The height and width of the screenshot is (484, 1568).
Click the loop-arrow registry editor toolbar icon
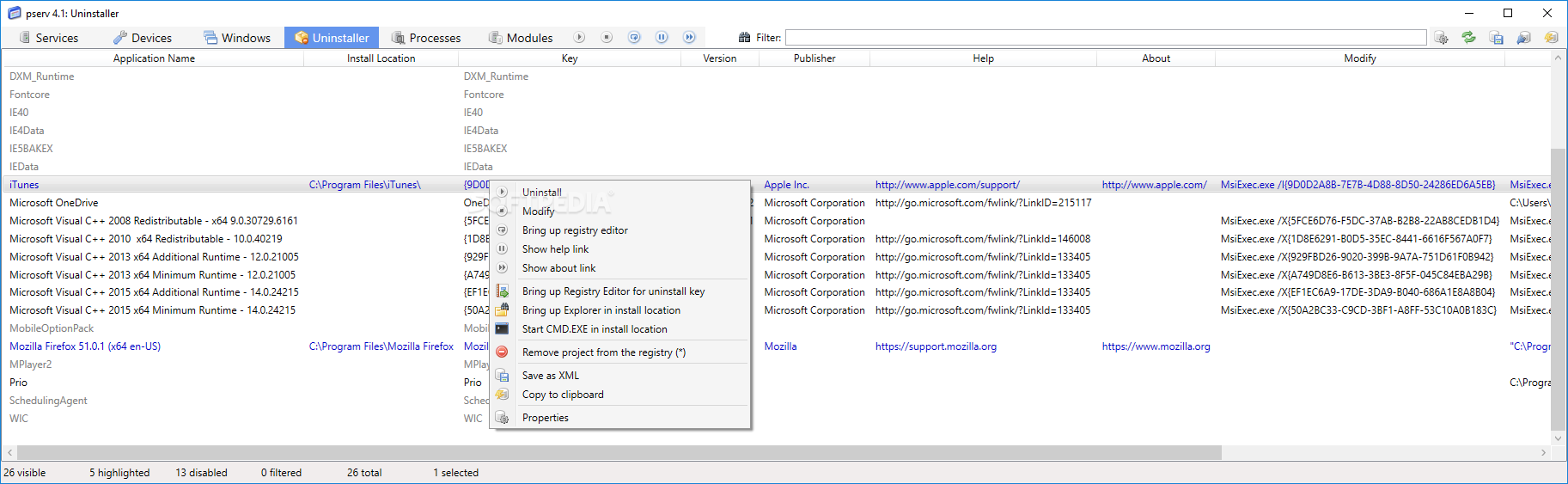[x=634, y=38]
